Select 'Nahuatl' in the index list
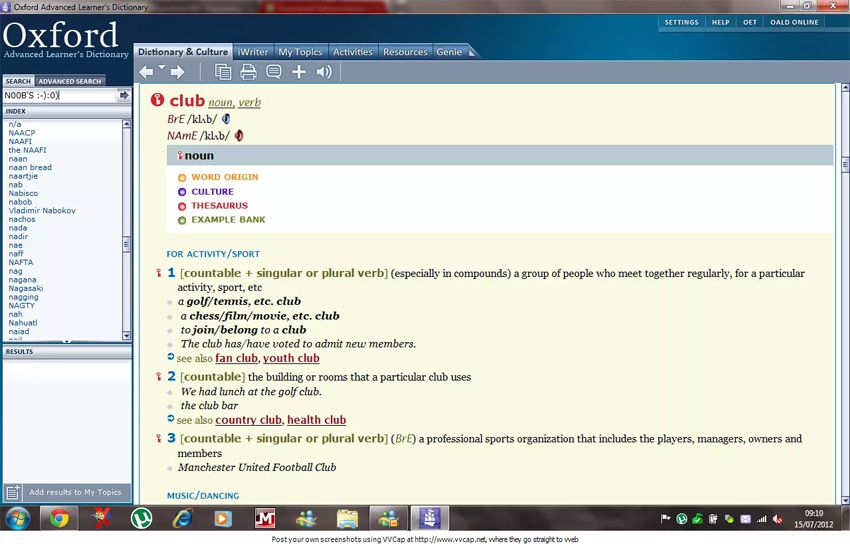Screen dimensions: 850x544 23,323
